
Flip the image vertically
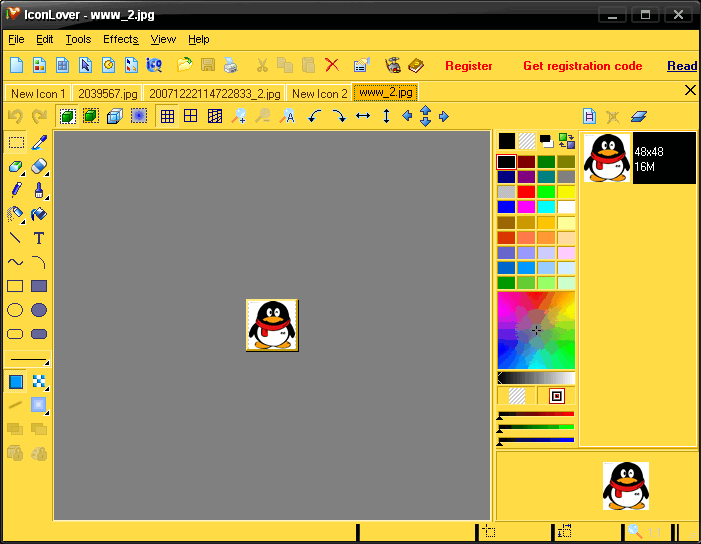tap(387, 116)
